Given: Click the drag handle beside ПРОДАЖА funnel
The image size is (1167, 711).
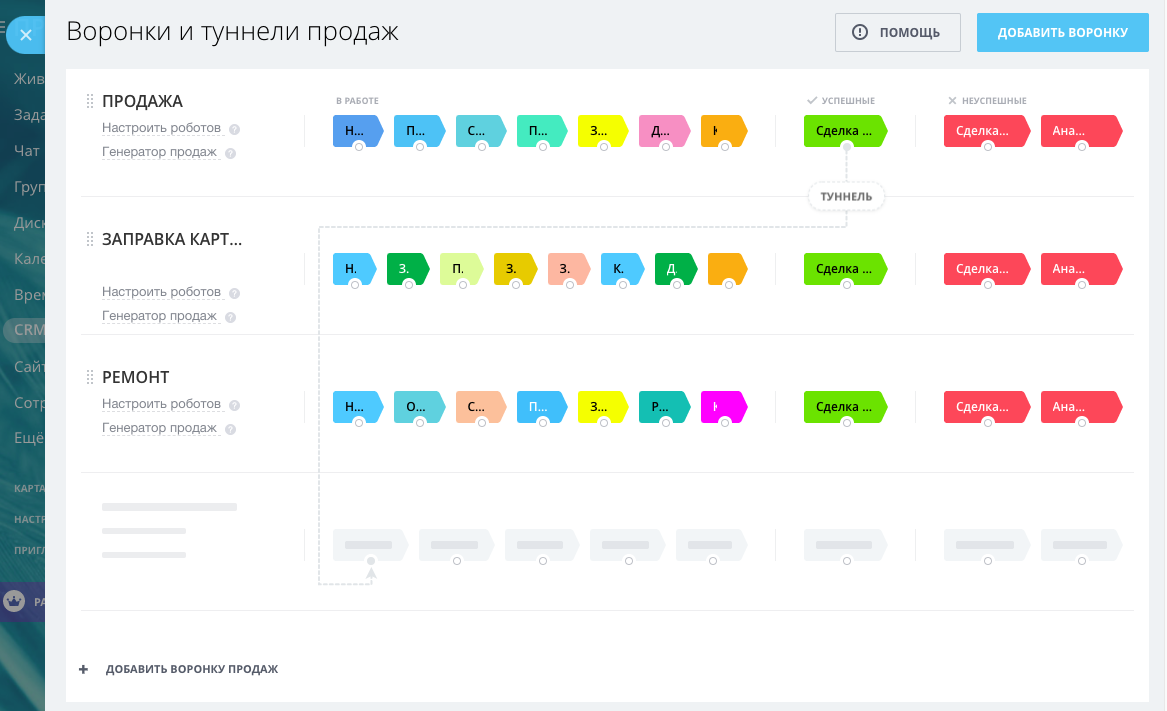Looking at the screenshot, I should (89, 101).
